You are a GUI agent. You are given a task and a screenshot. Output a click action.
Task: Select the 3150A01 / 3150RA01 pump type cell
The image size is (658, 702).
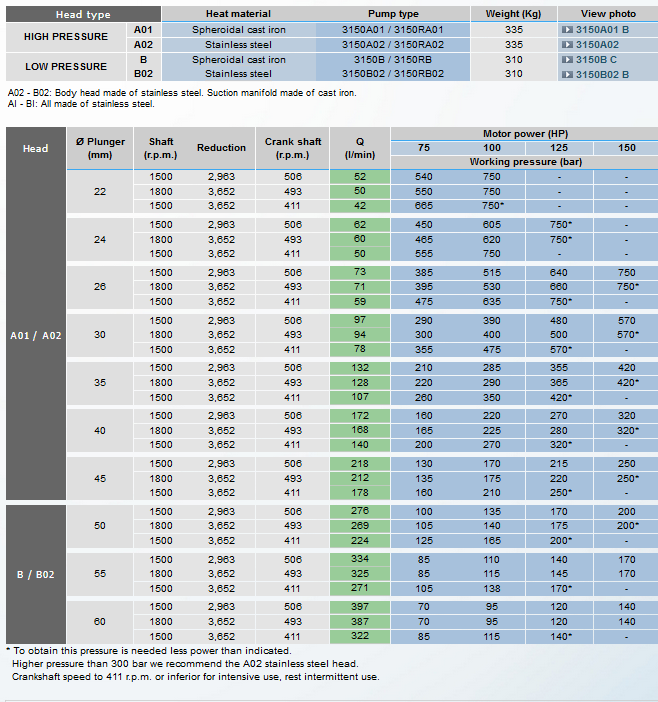(392, 30)
